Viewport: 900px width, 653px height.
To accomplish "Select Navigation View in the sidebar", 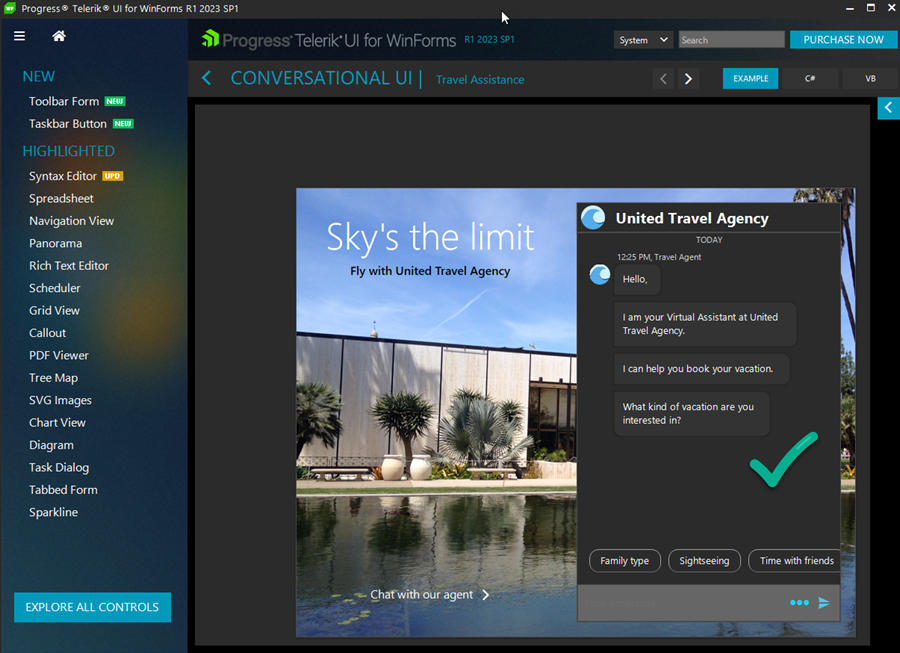I will coord(72,221).
